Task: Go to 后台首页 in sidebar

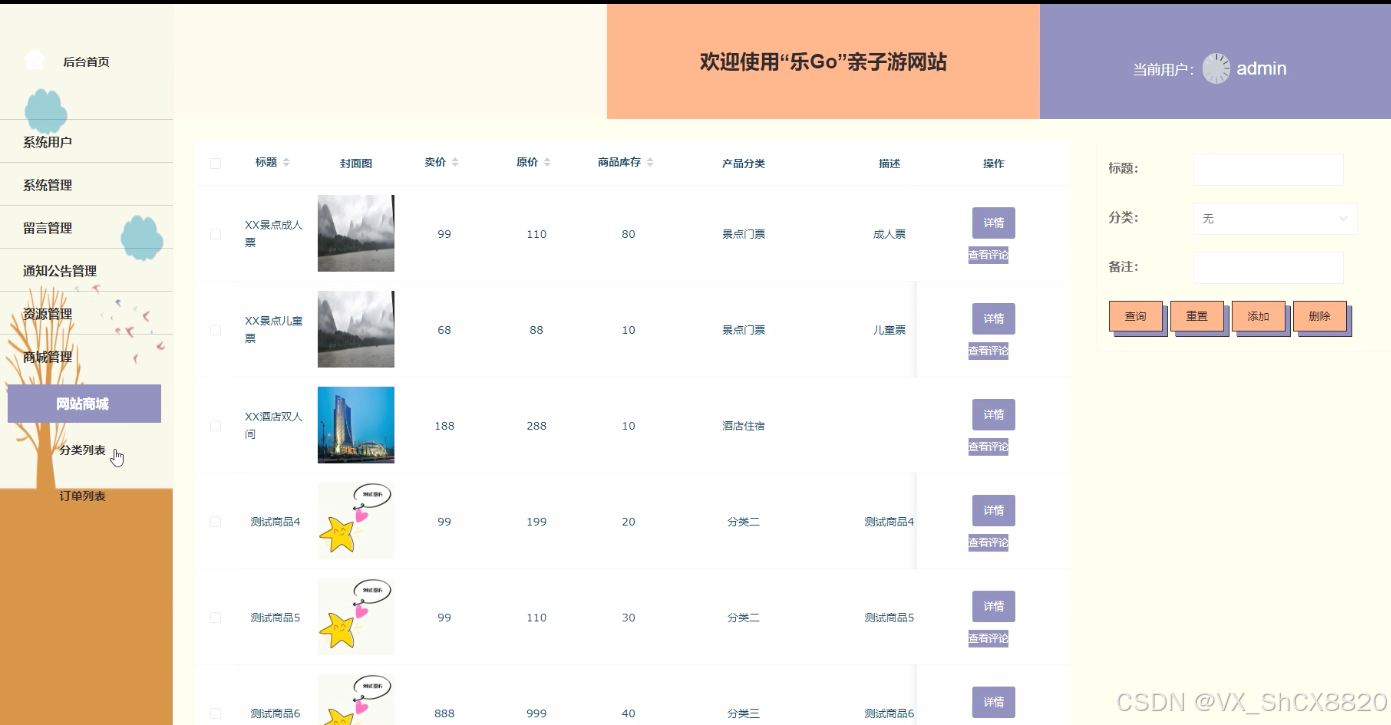Action: click(86, 62)
